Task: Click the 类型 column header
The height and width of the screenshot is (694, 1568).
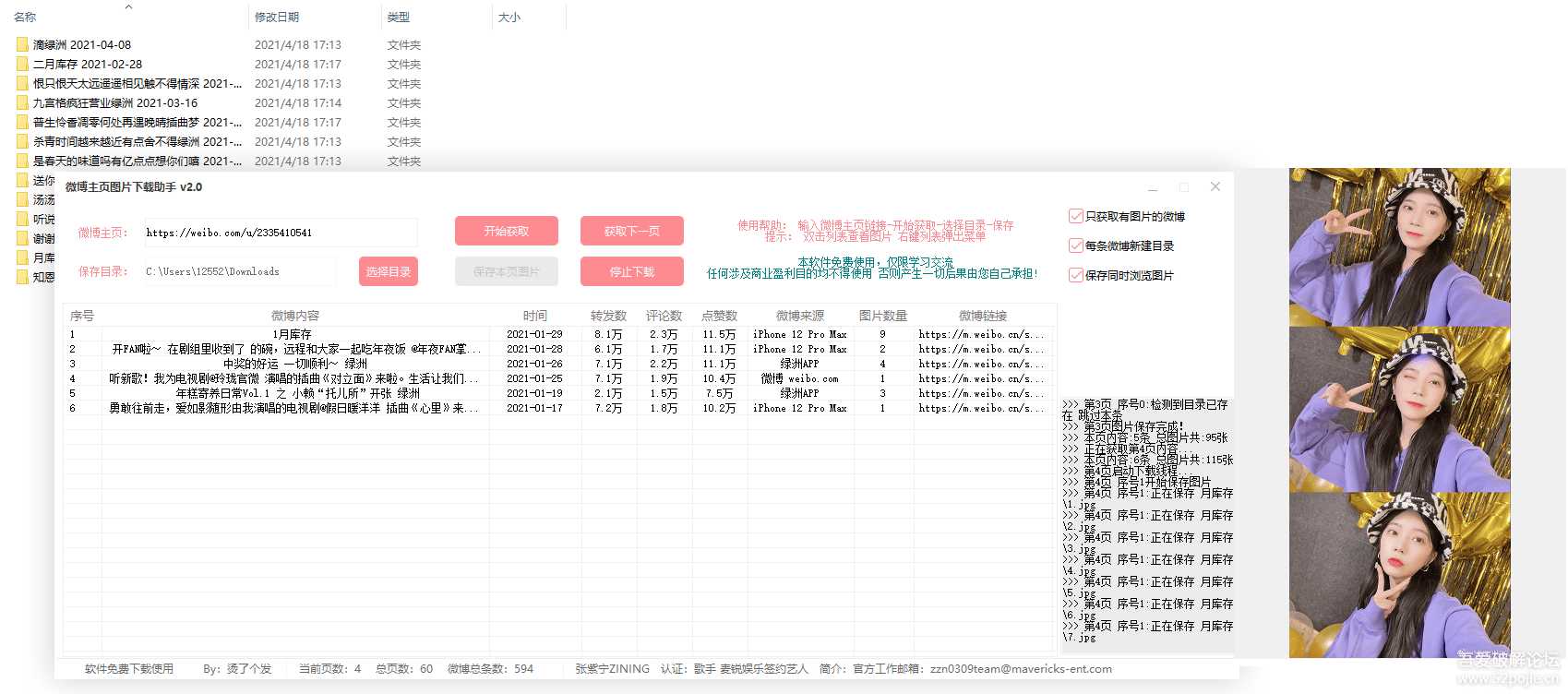Action: pos(399,17)
